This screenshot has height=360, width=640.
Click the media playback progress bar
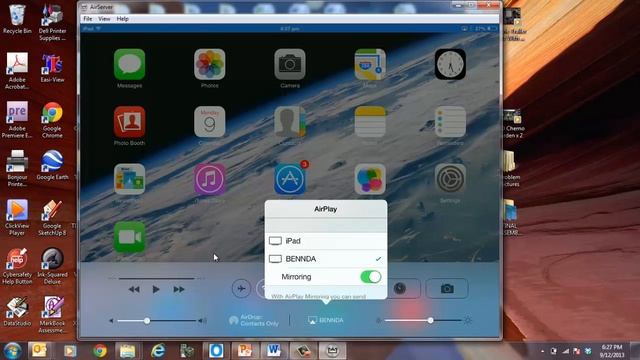point(156,278)
